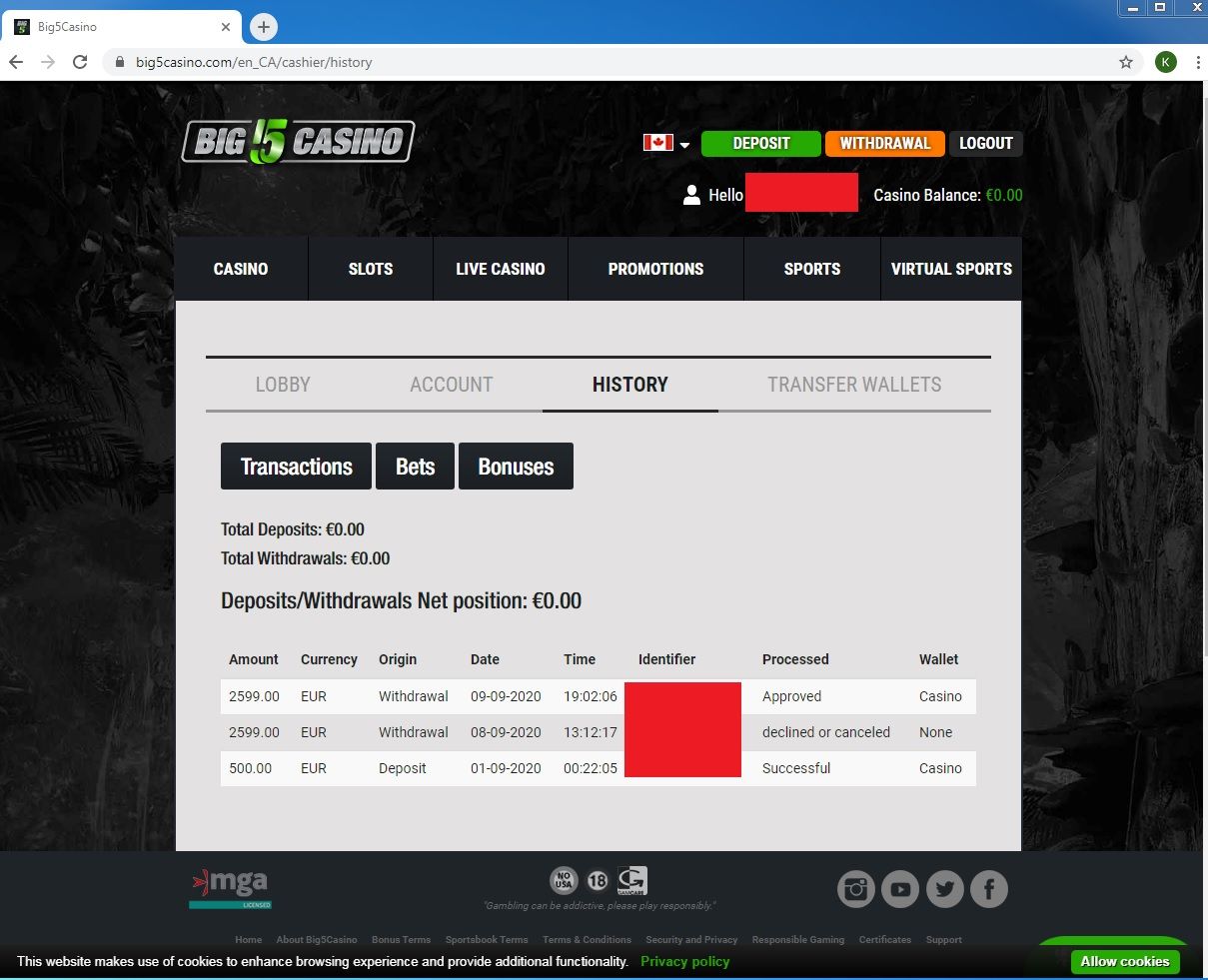Open the Support footer link
This screenshot has width=1208, height=980.
coord(944,940)
